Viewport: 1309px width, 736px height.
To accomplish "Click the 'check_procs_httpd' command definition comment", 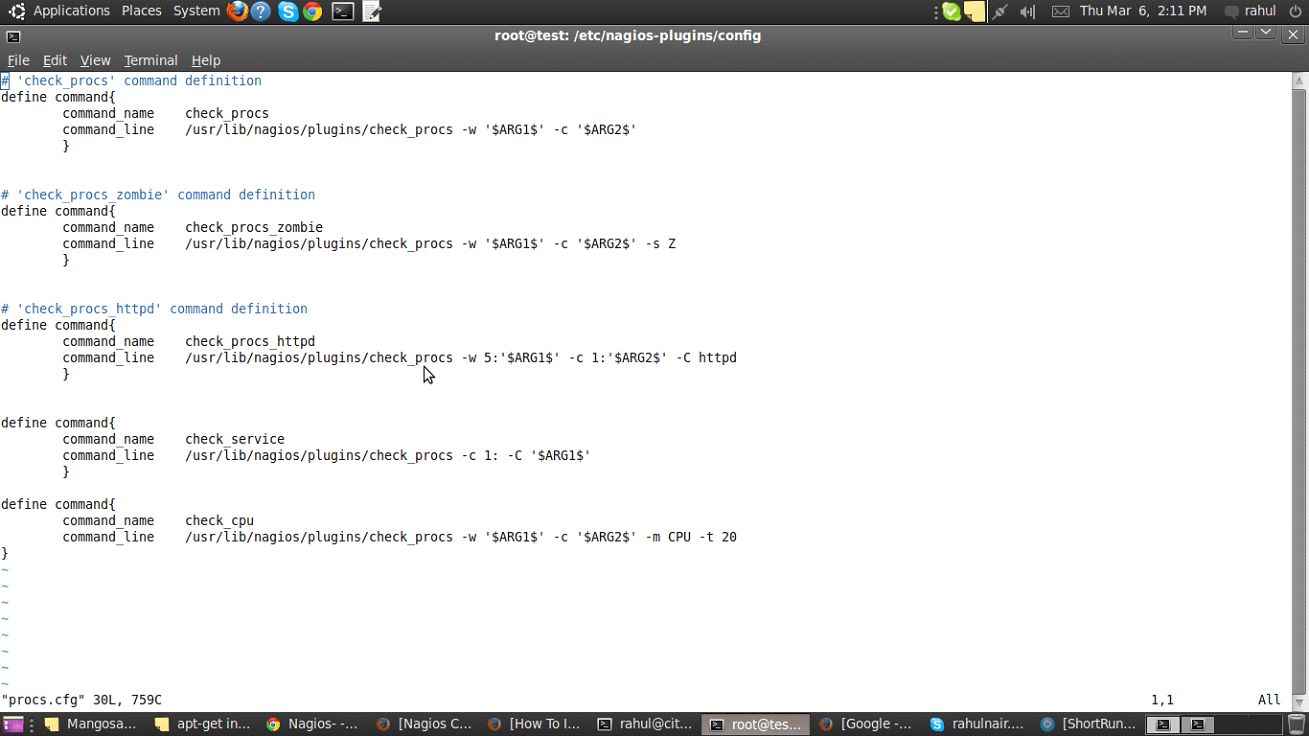I will coord(154,309).
